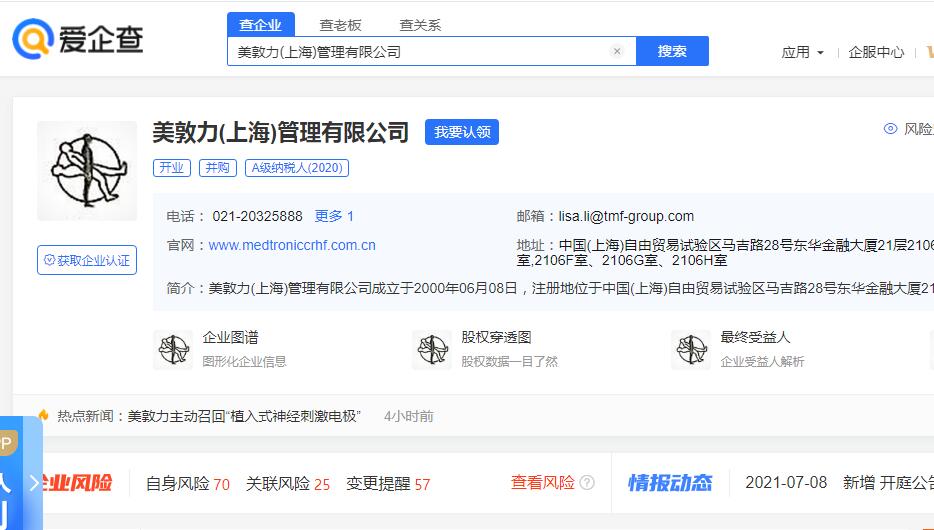The image size is (934, 530).
Task: Click the 爱企查 logo icon
Action: pos(33,39)
